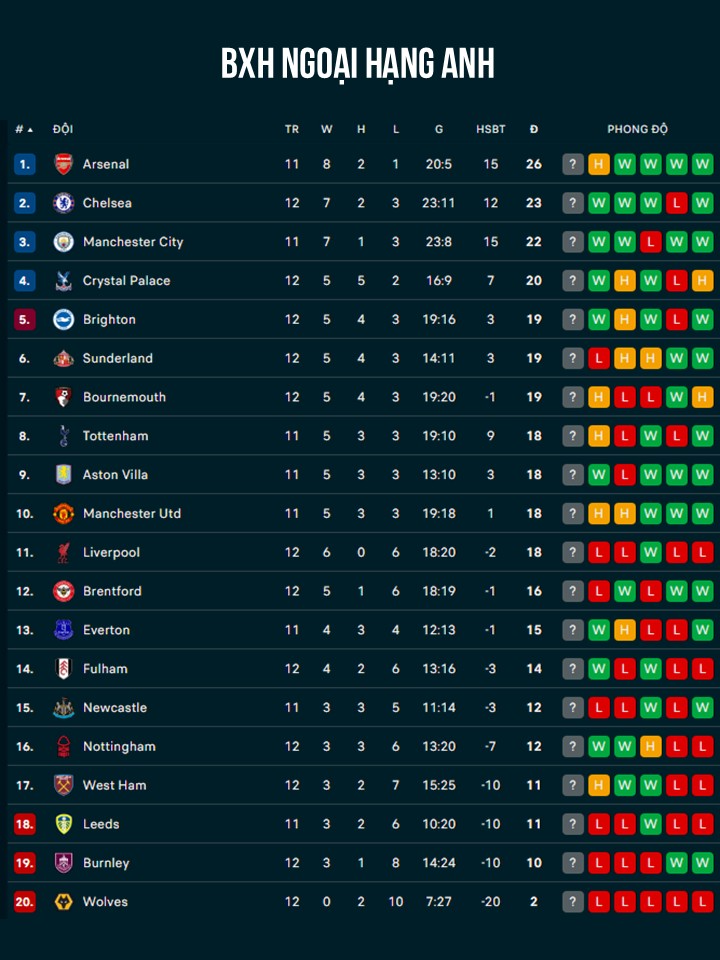720x960 pixels.
Task: Select the Manchester City crest icon
Action: pyautogui.click(x=63, y=242)
